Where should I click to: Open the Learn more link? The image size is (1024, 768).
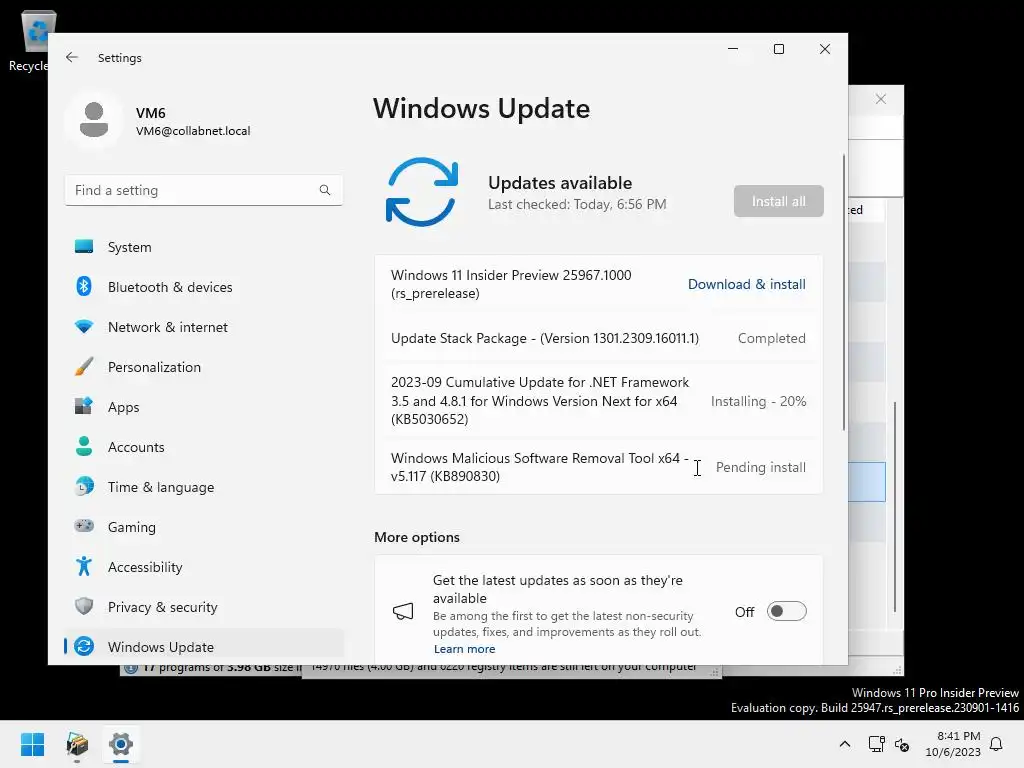tap(464, 649)
